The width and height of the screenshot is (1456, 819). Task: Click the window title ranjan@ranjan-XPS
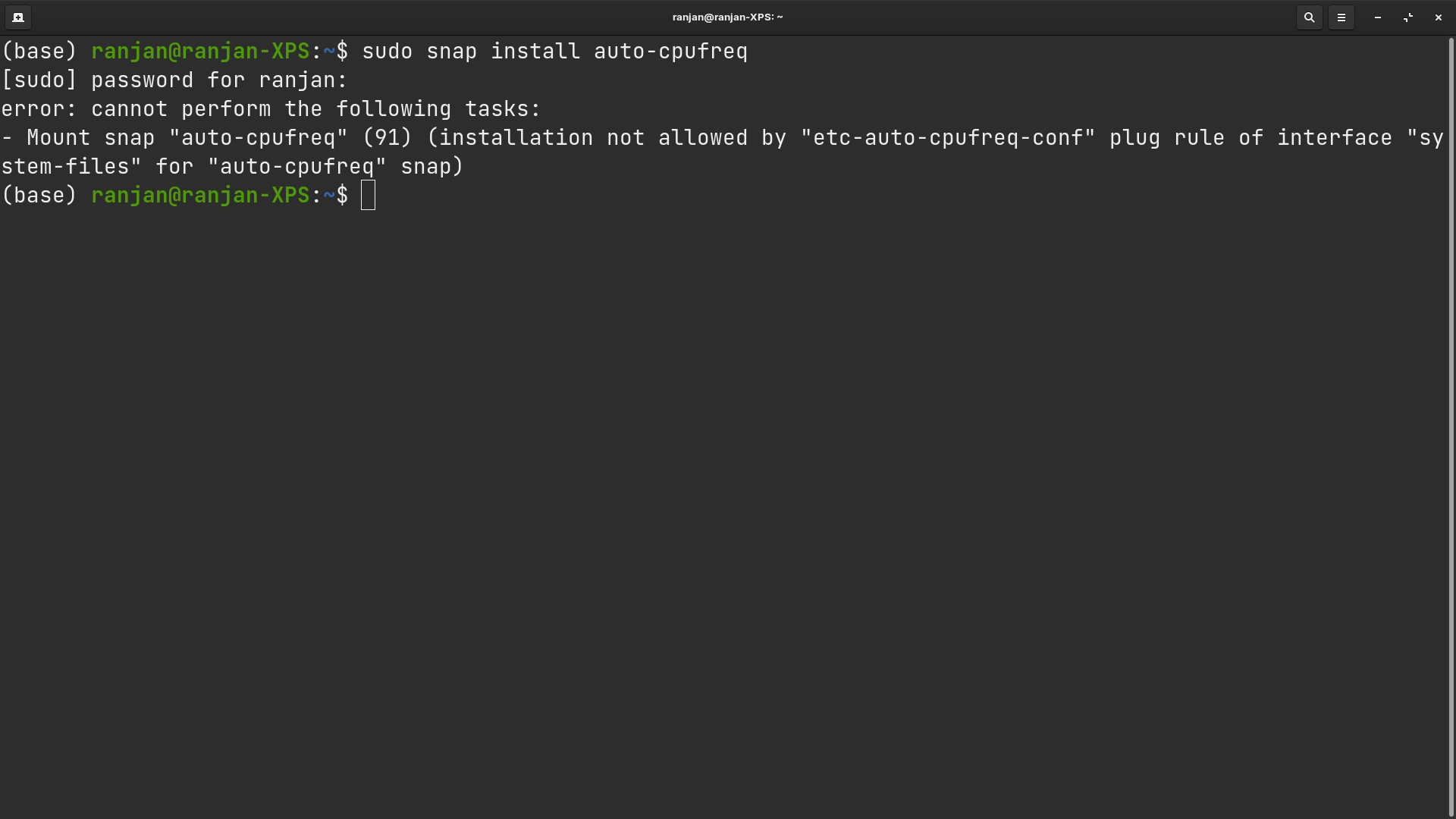[727, 17]
